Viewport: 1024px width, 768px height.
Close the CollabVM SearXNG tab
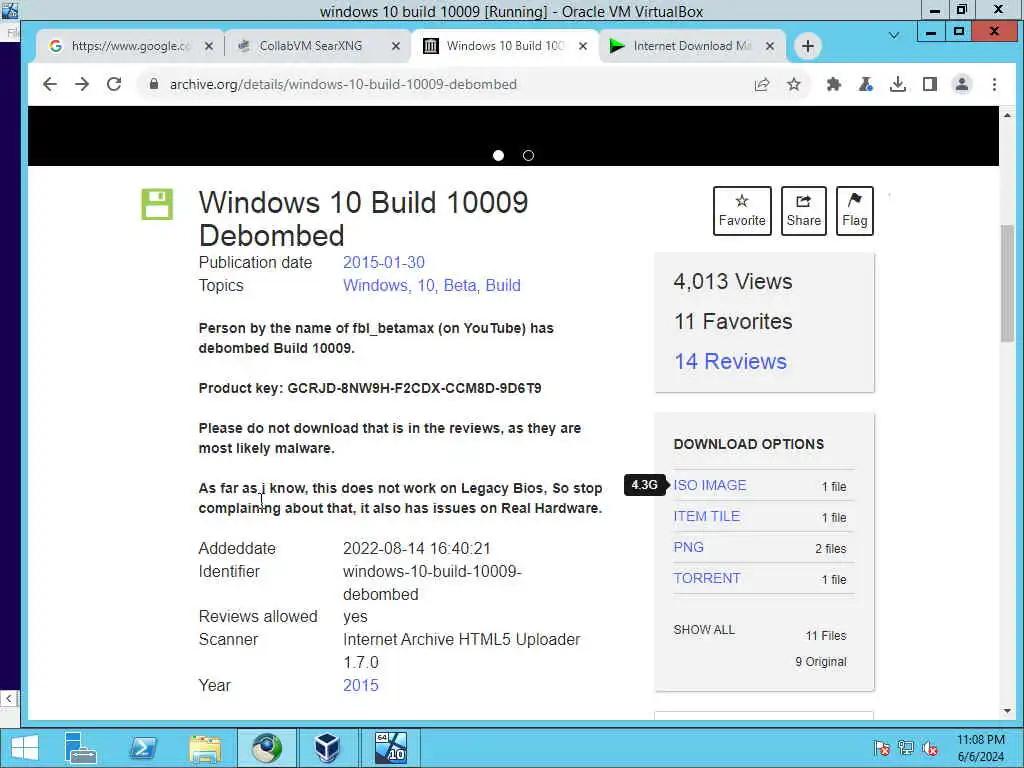point(395,46)
